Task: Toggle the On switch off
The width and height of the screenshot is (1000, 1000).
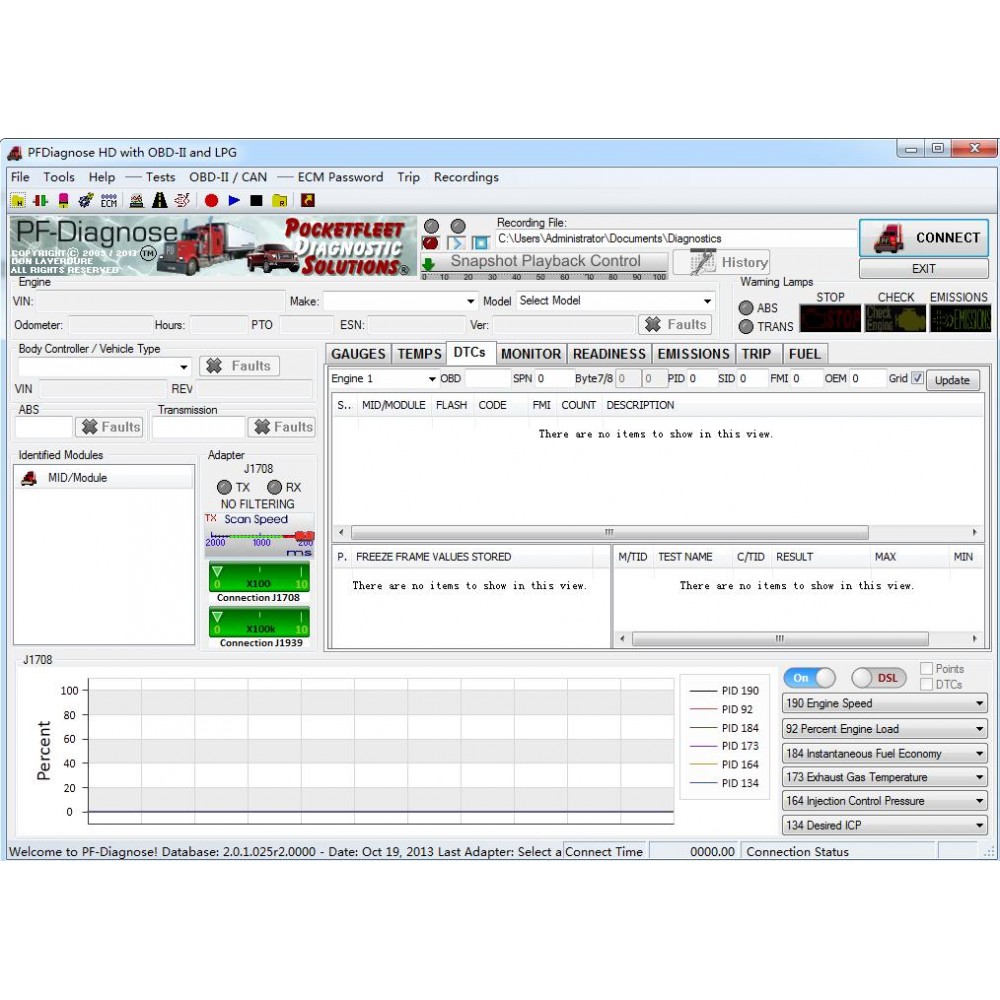Action: (809, 678)
